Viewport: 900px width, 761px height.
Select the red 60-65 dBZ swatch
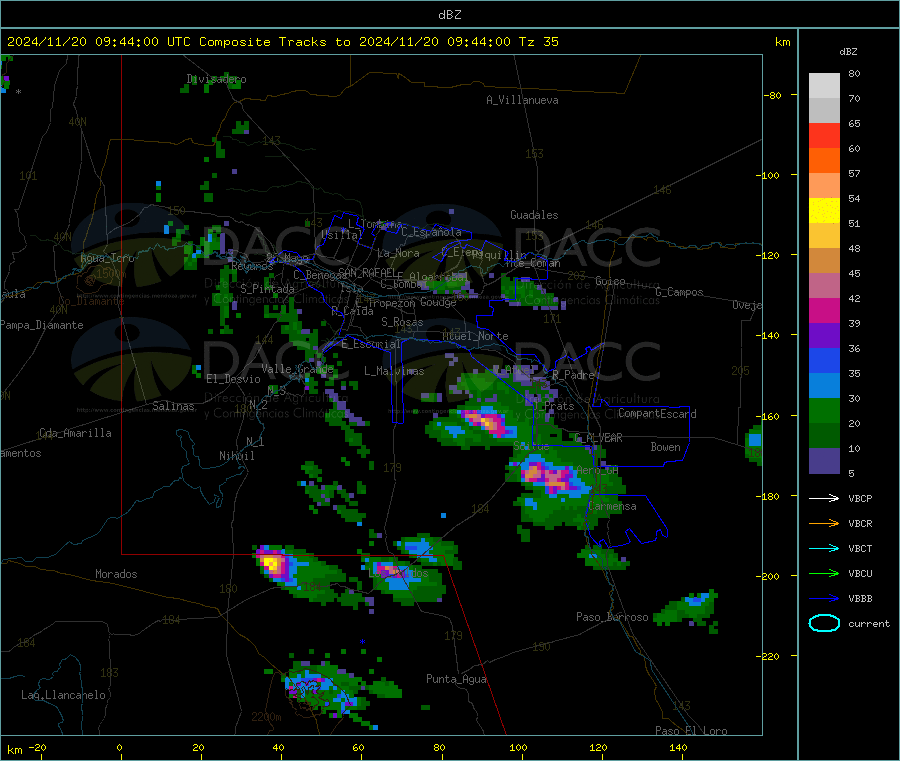click(x=824, y=135)
